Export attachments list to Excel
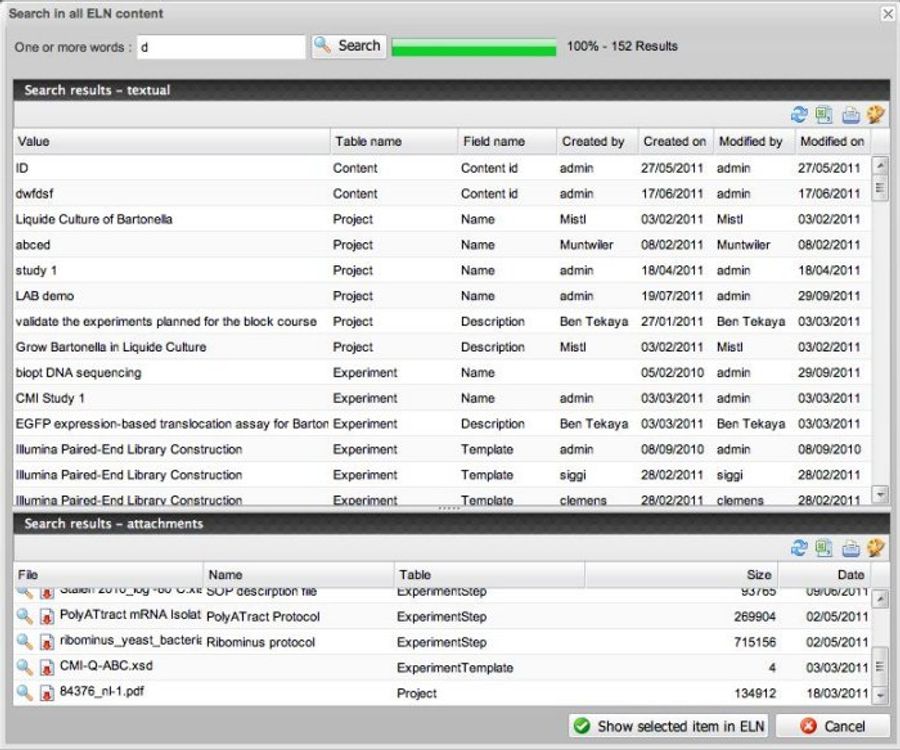 pyautogui.click(x=824, y=548)
